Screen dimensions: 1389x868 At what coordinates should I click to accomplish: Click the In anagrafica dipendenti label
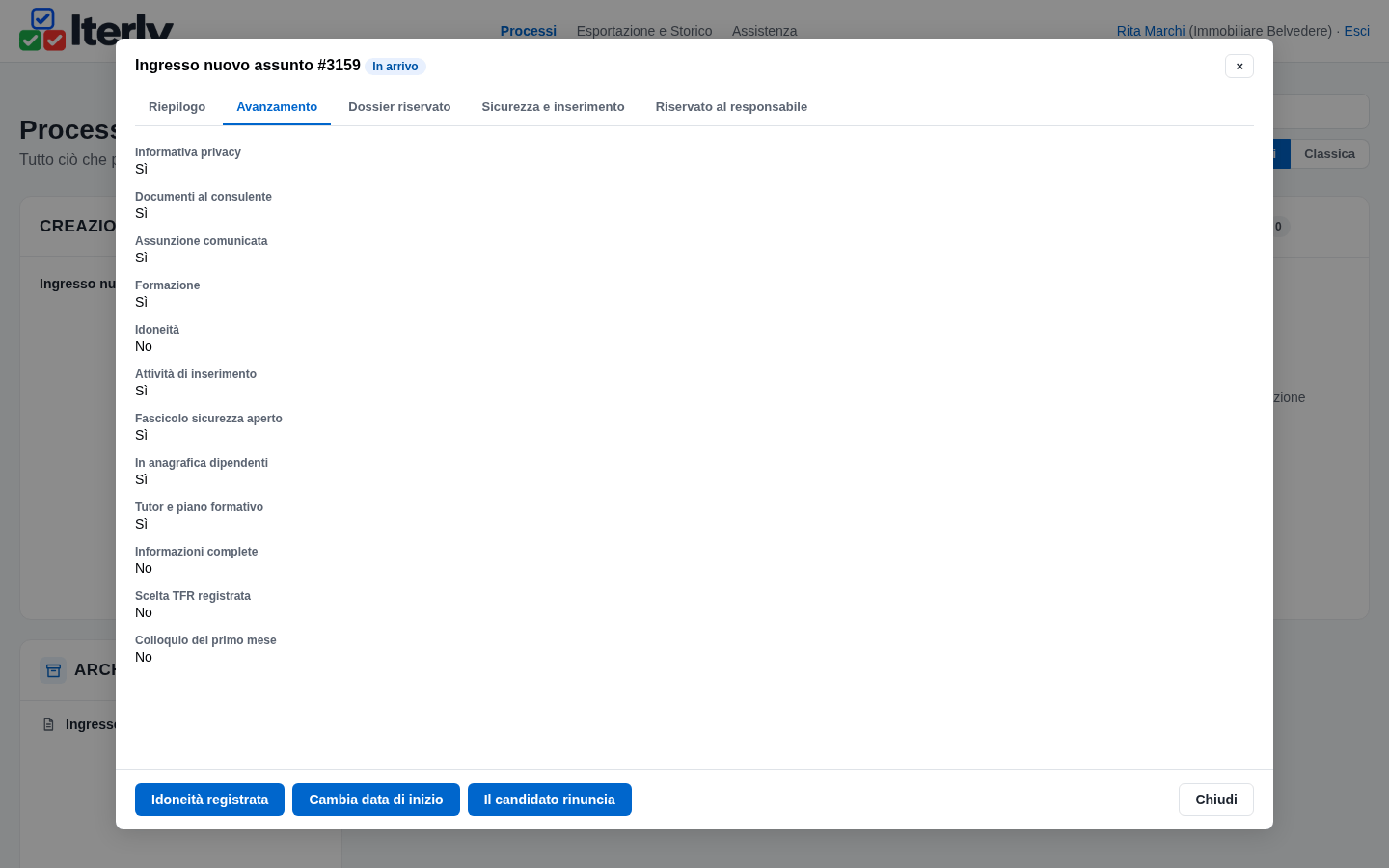click(202, 463)
